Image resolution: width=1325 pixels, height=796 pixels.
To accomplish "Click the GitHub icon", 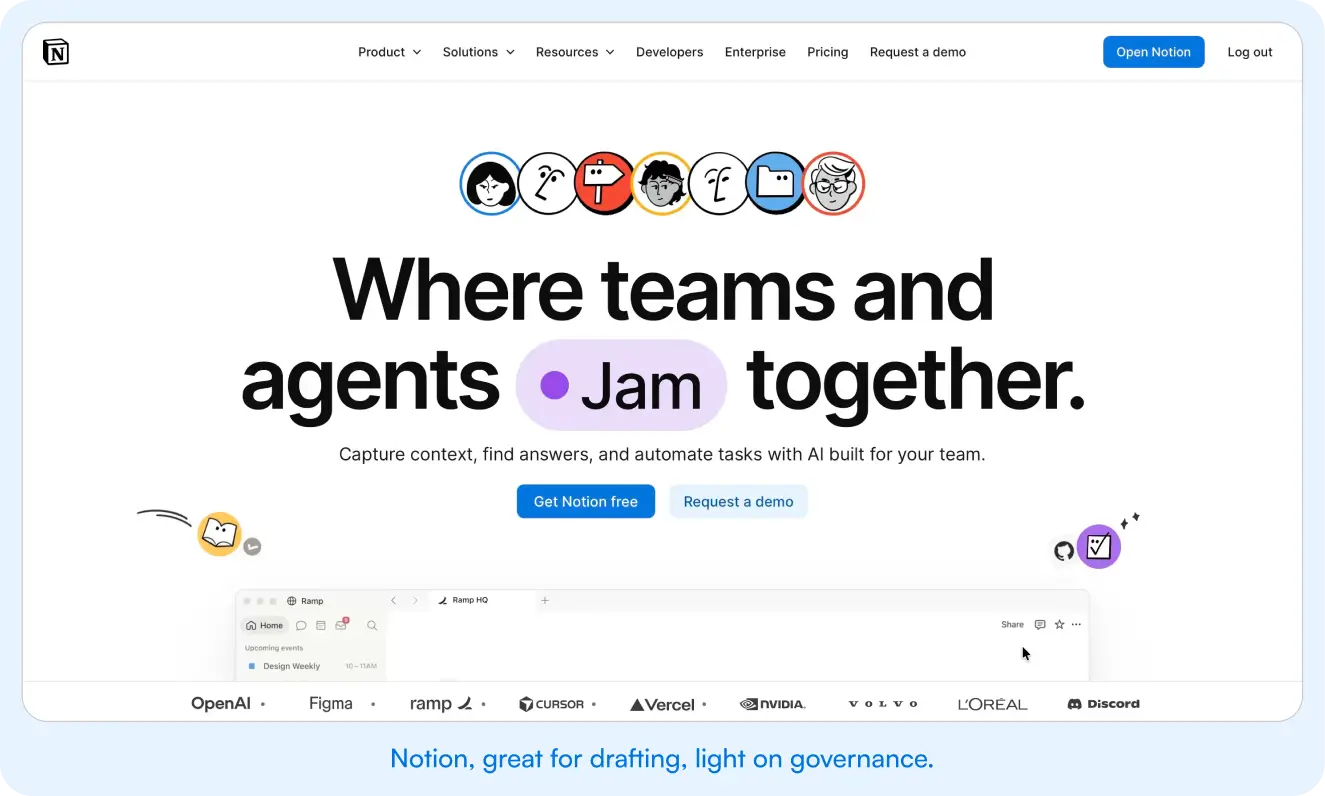I will point(1064,551).
